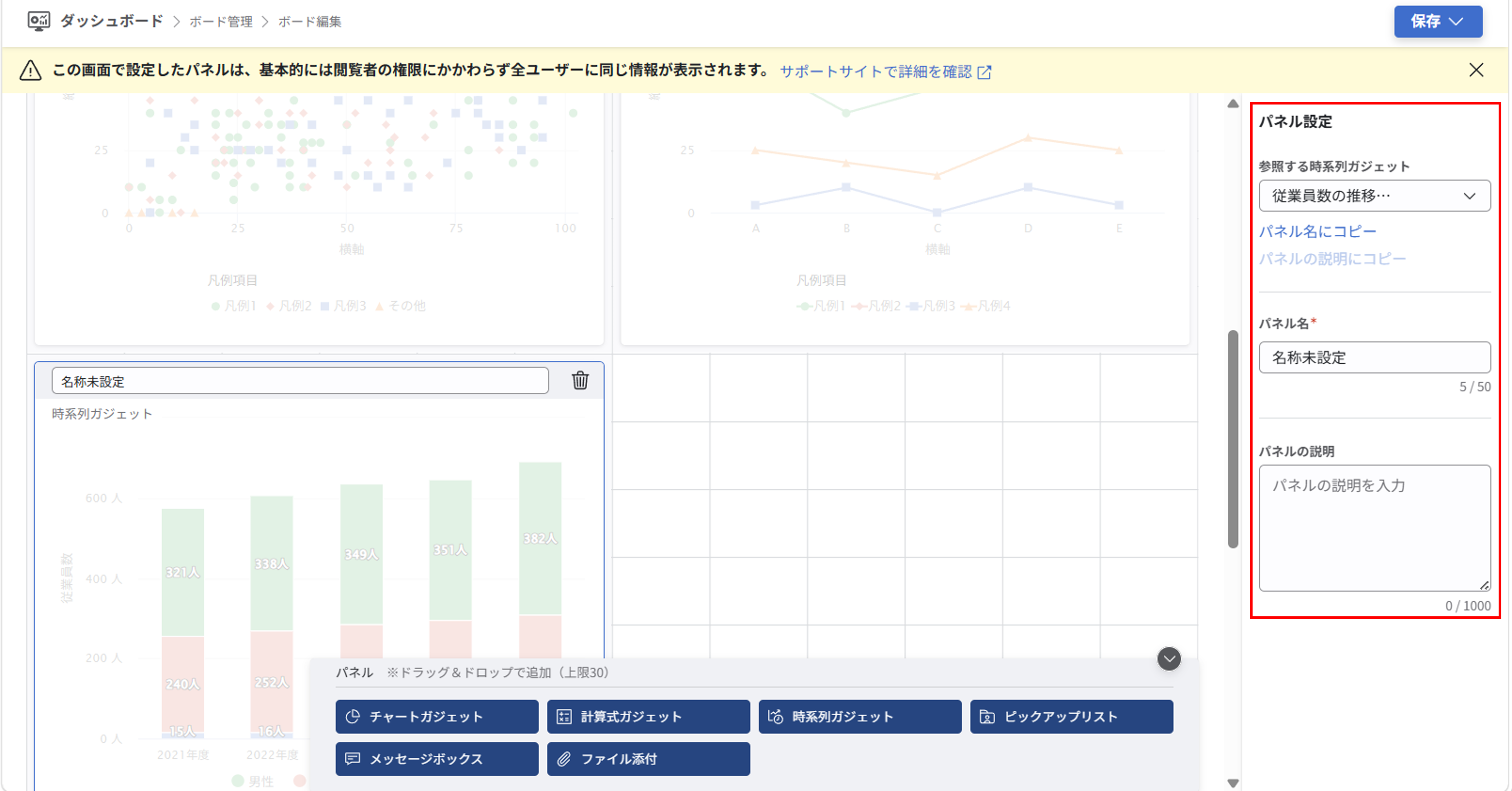Open the 保存 dropdown button

pyautogui.click(x=1437, y=22)
